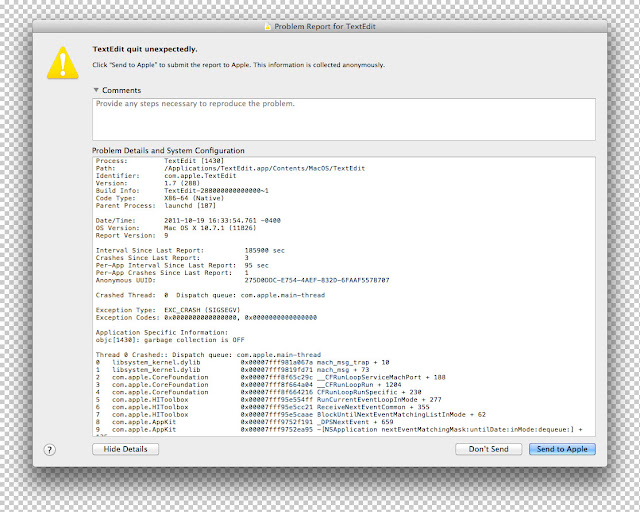Click the 'Process: TextEdit [1430]' line
This screenshot has height=512, width=640.
160,161
